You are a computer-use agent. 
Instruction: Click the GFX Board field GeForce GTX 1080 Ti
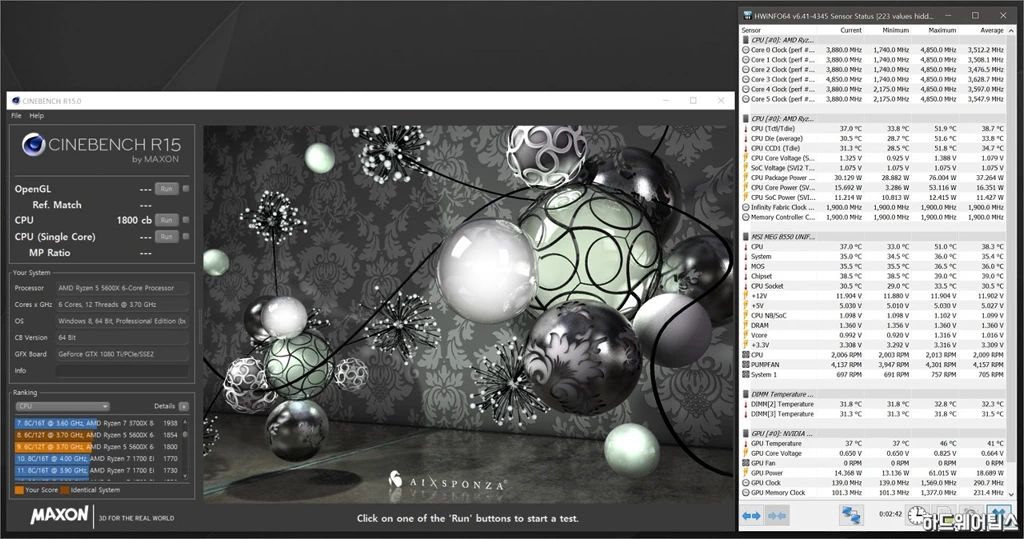pos(122,354)
